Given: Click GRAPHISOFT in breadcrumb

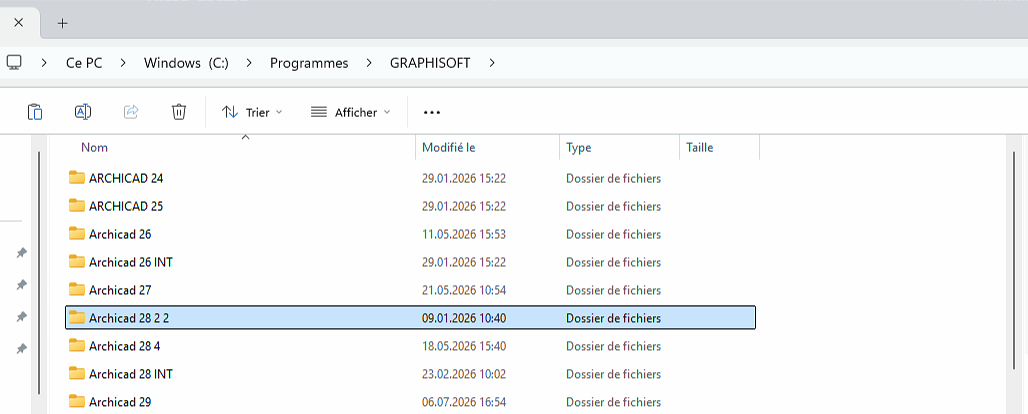Looking at the screenshot, I should coord(430,63).
